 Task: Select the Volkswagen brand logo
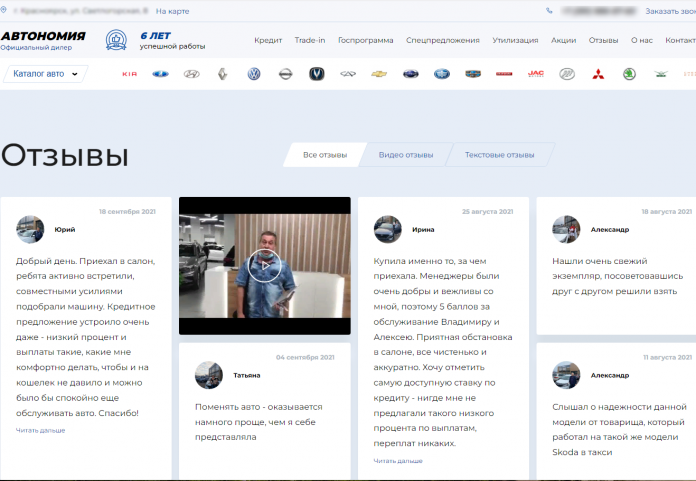click(254, 74)
